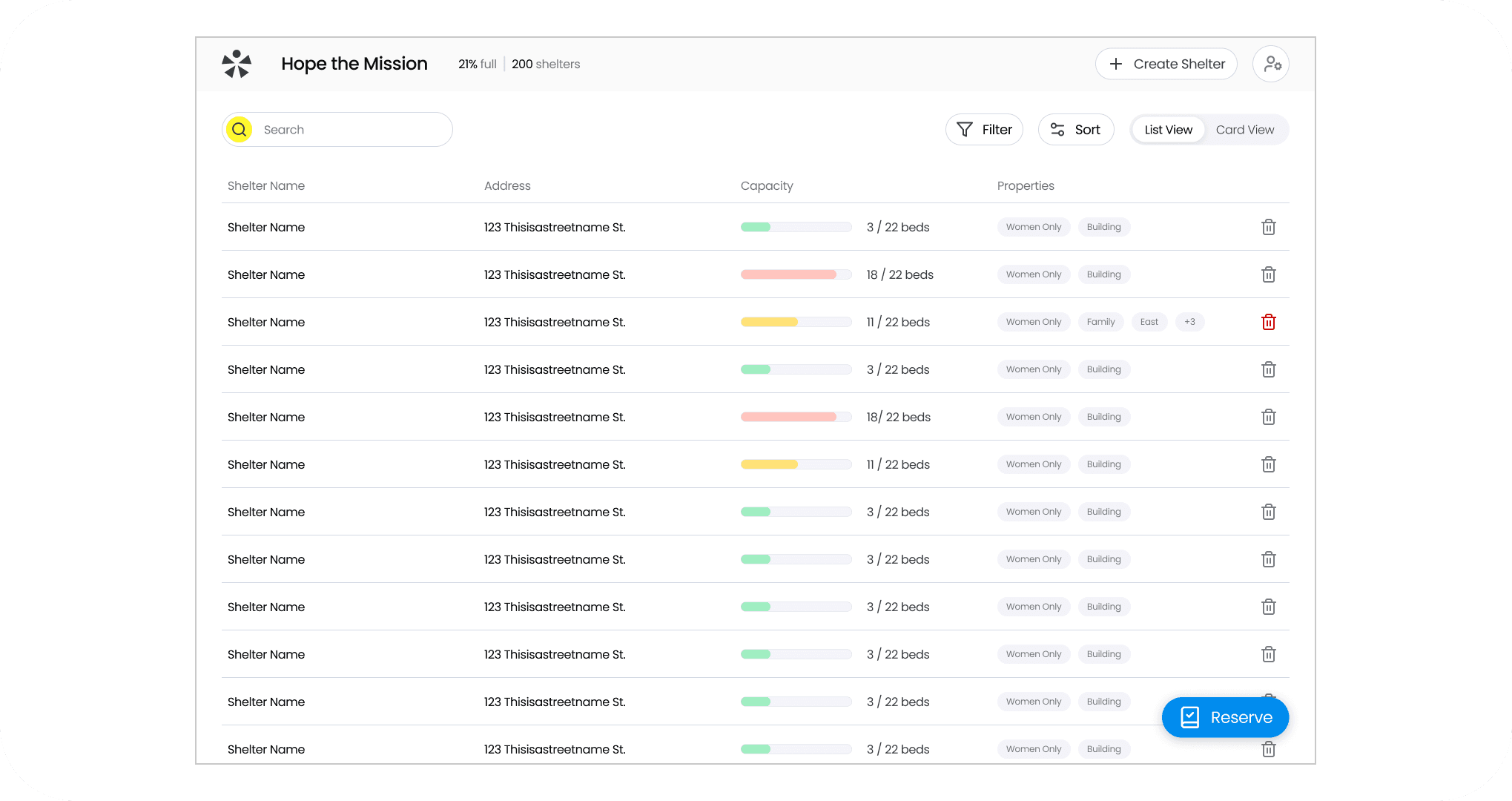Click the sort sliders icon
The height and width of the screenshot is (801, 1512).
(1057, 130)
